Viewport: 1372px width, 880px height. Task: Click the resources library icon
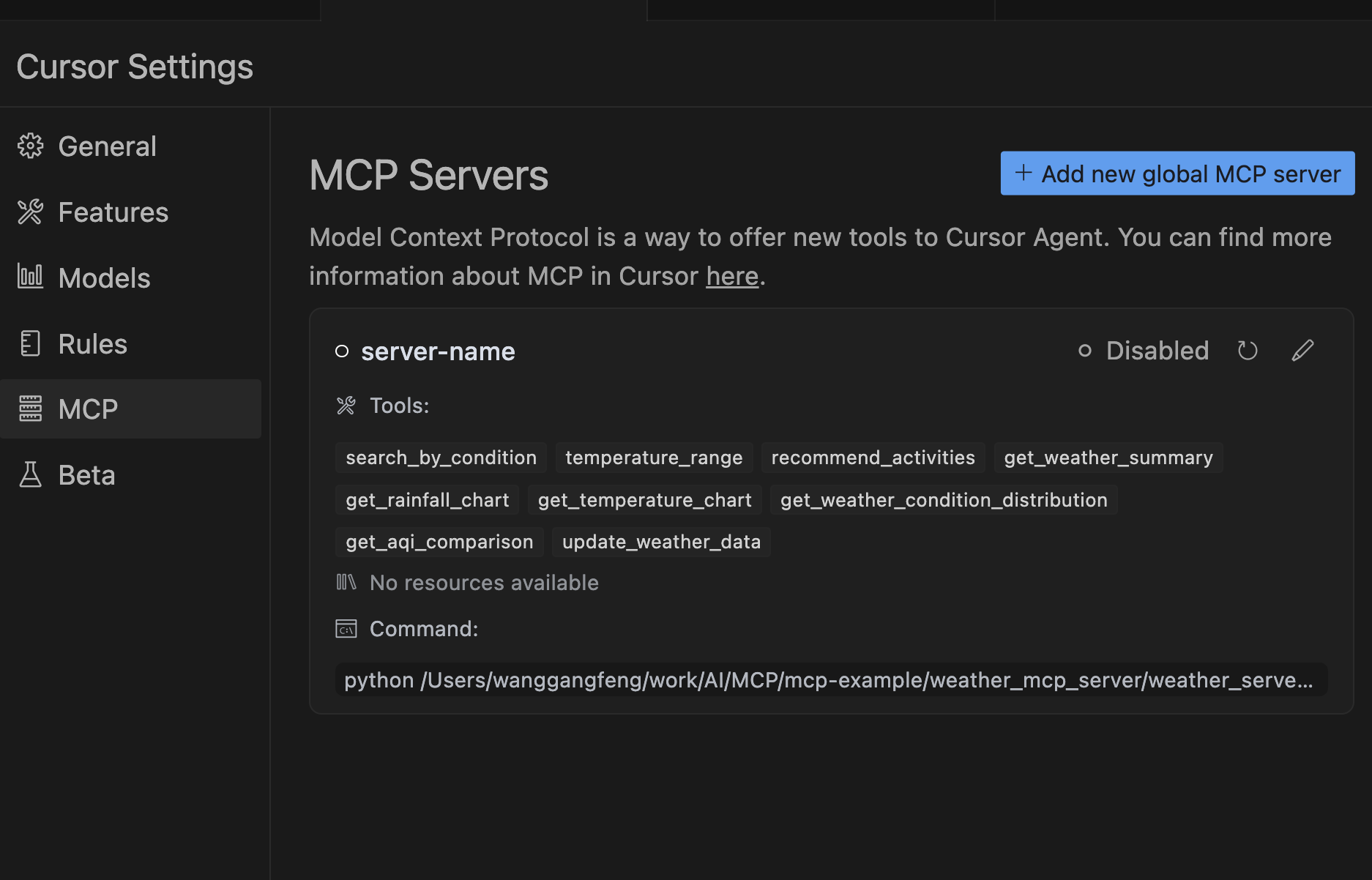click(346, 582)
